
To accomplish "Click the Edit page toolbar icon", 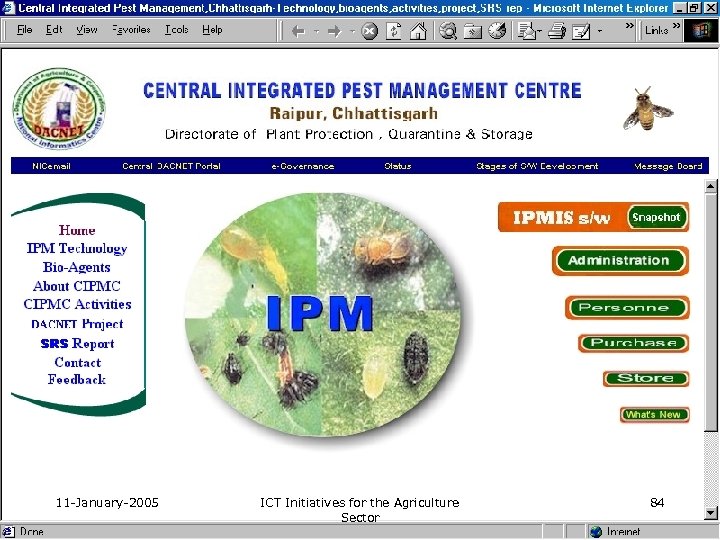I will [581, 31].
